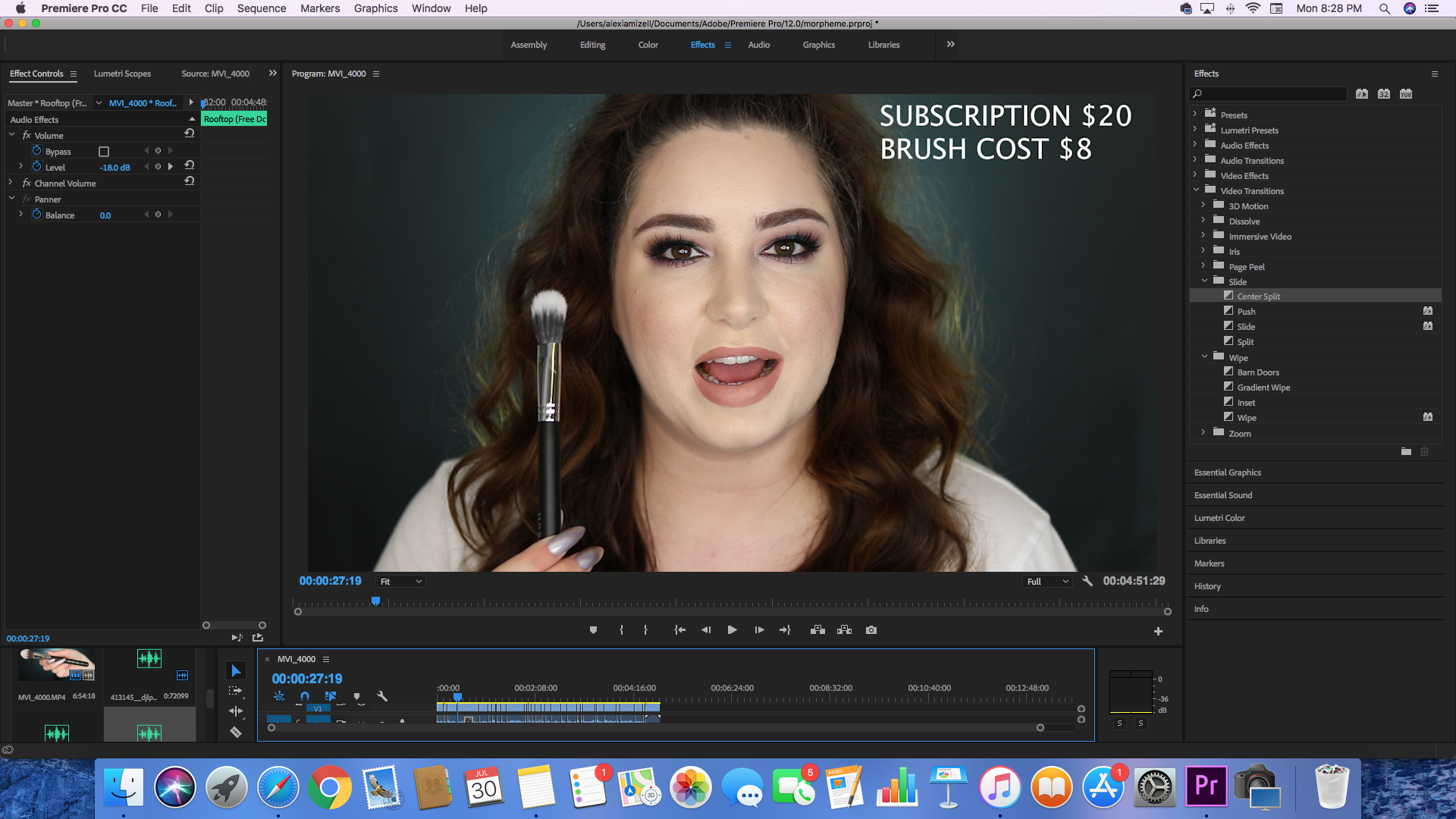Viewport: 1456px width, 819px height.
Task: Open the Program monitor wrench settings icon
Action: click(x=1087, y=581)
